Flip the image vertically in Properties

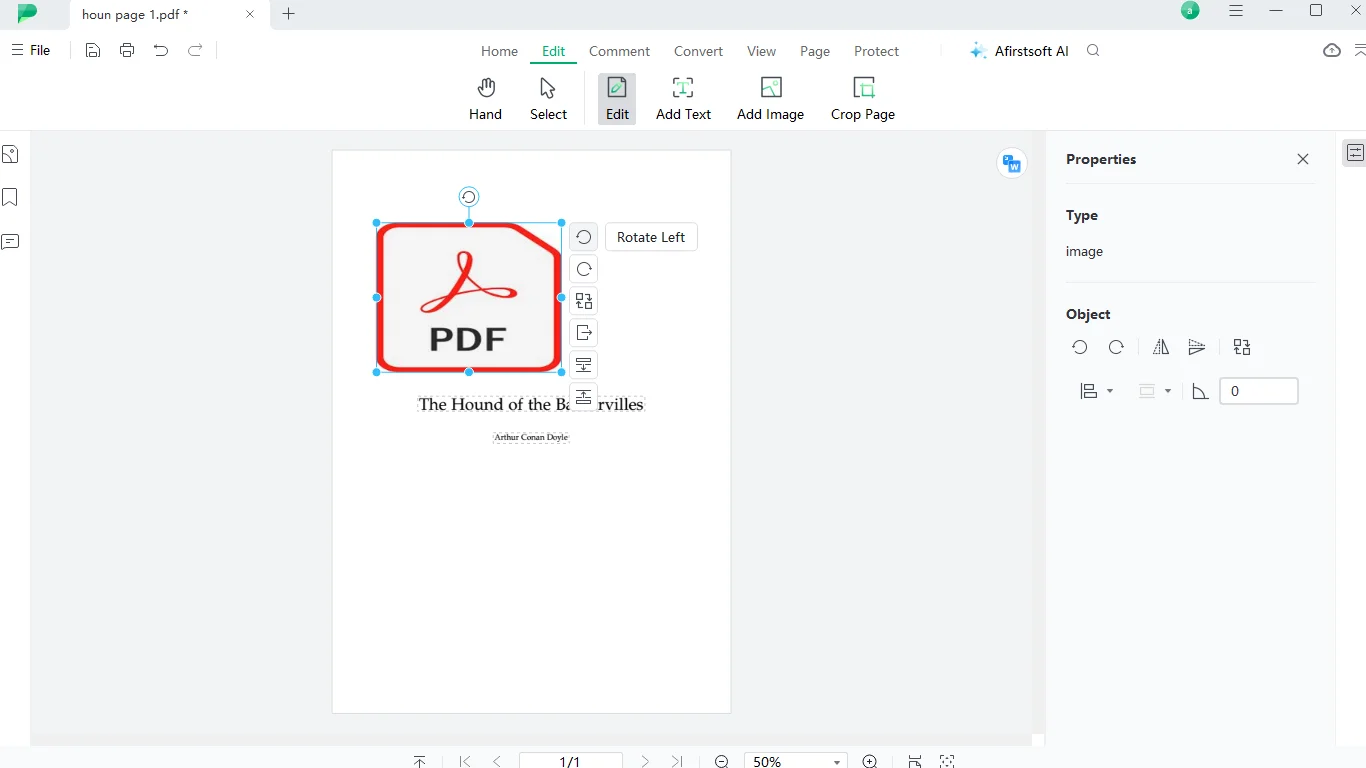1197,347
